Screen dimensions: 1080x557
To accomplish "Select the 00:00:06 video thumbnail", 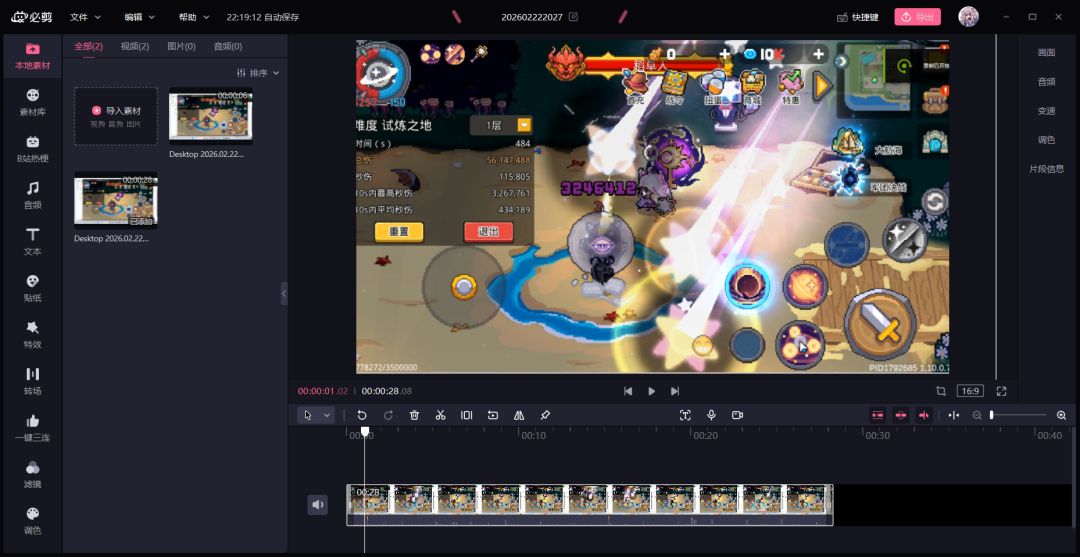I will [211, 116].
